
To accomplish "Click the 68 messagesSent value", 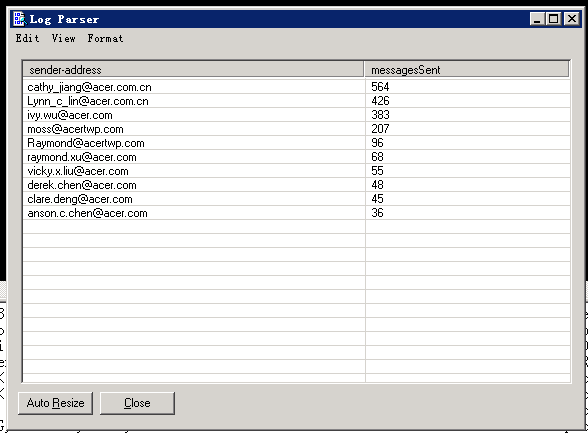I will pyautogui.click(x=377, y=157).
